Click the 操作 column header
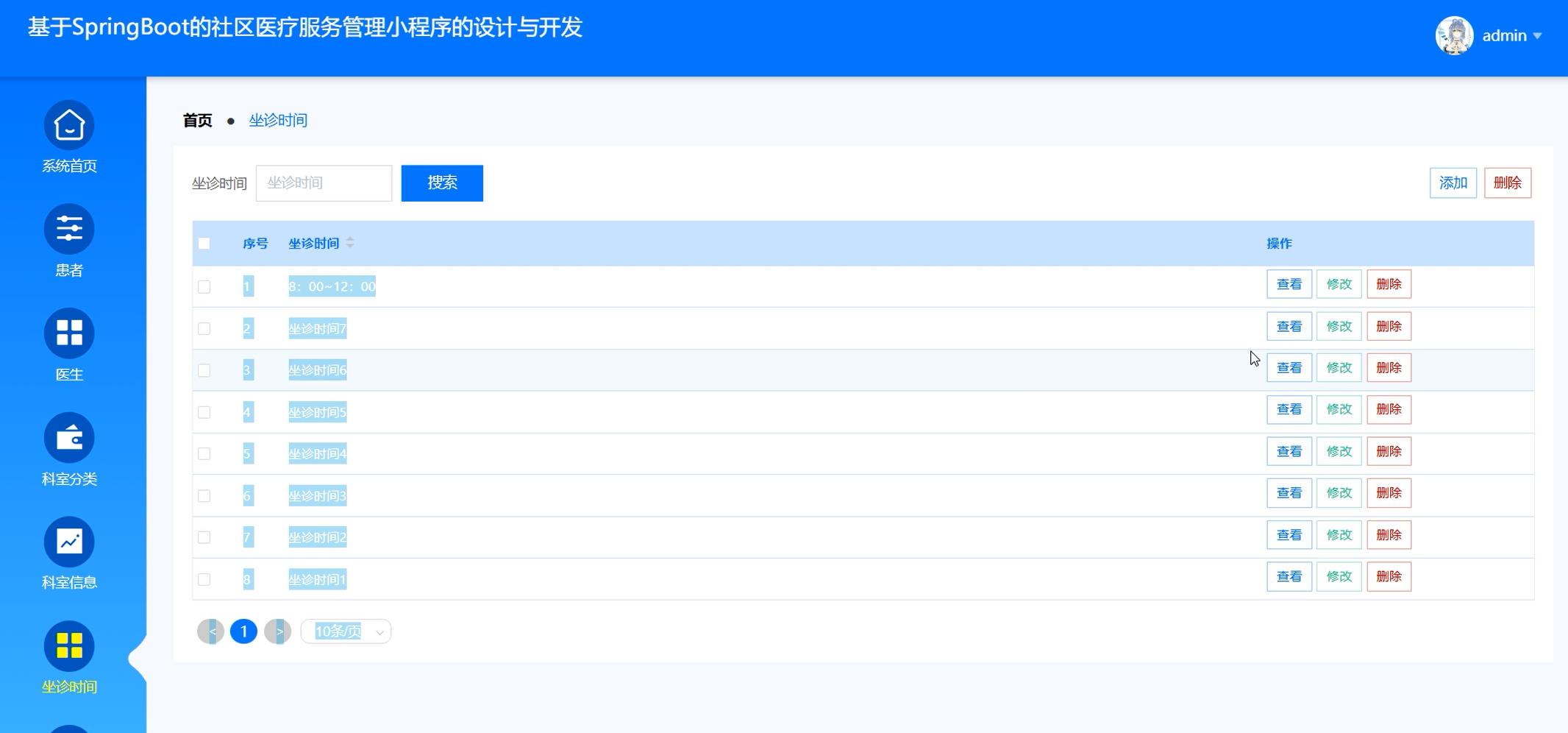This screenshot has height=733, width=1568. (x=1279, y=243)
